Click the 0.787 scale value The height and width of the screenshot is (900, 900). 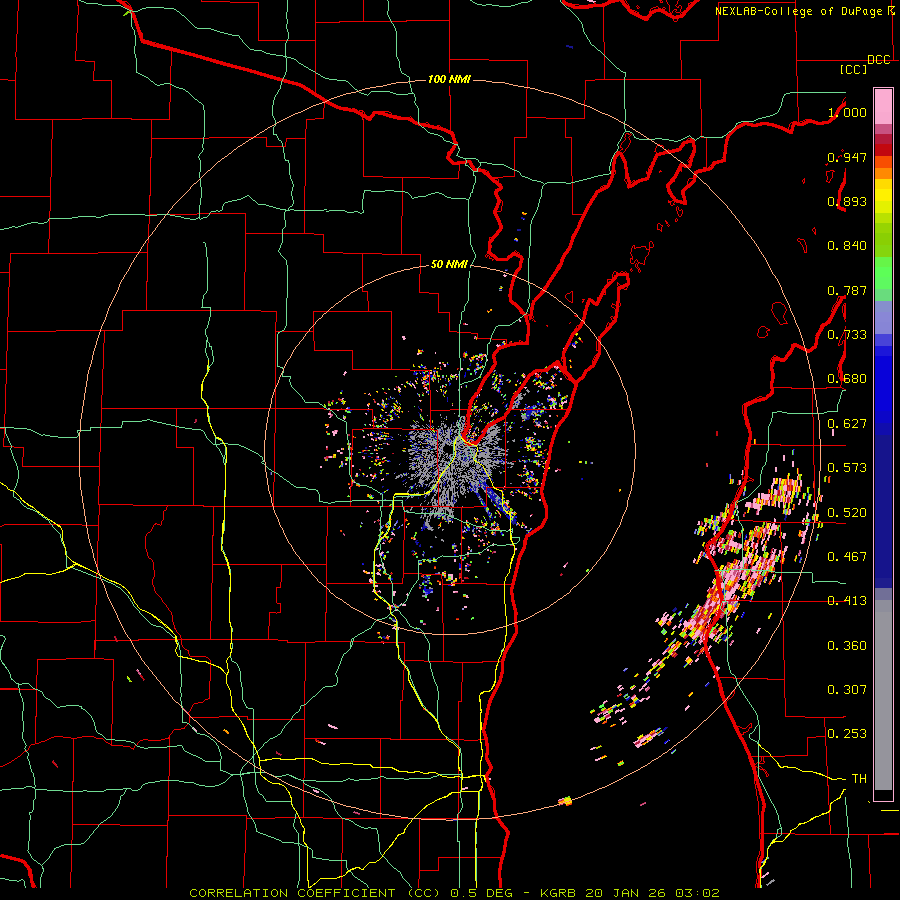847,290
